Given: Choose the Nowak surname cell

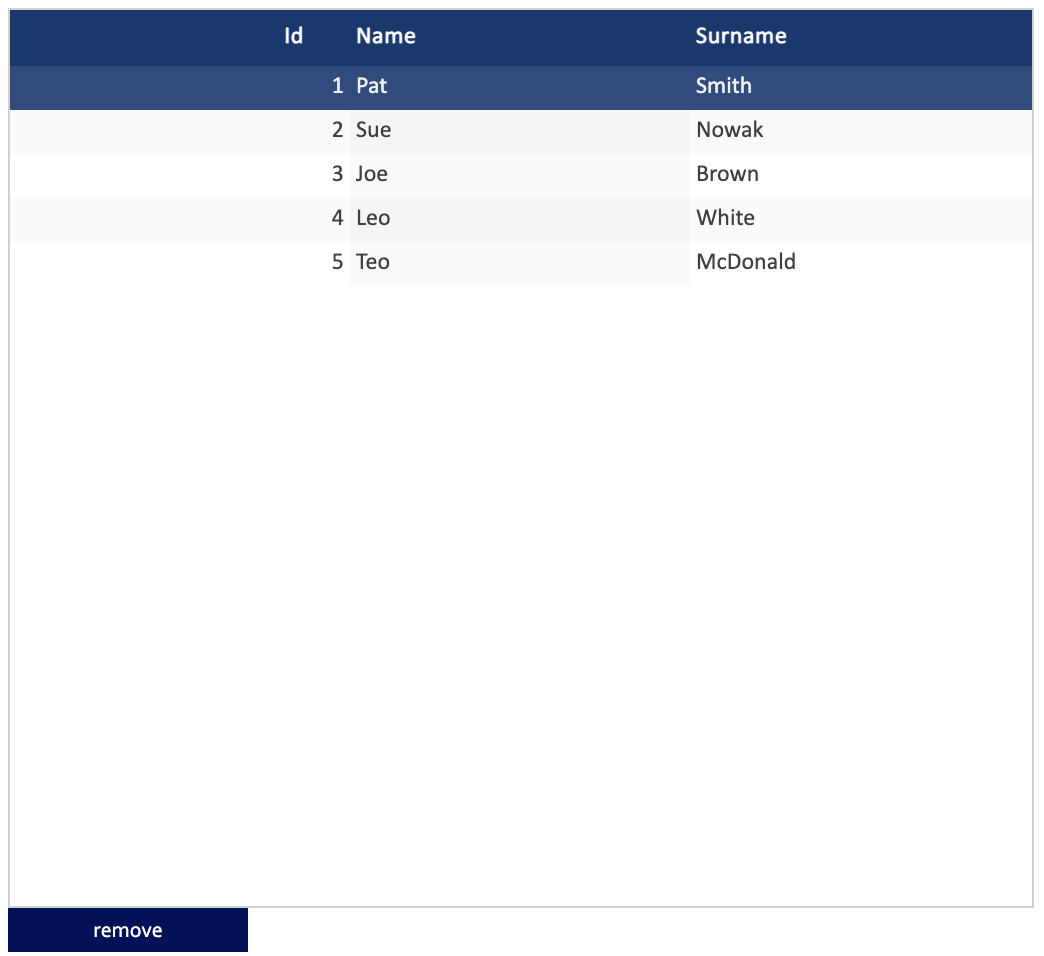Looking at the screenshot, I should (x=730, y=130).
